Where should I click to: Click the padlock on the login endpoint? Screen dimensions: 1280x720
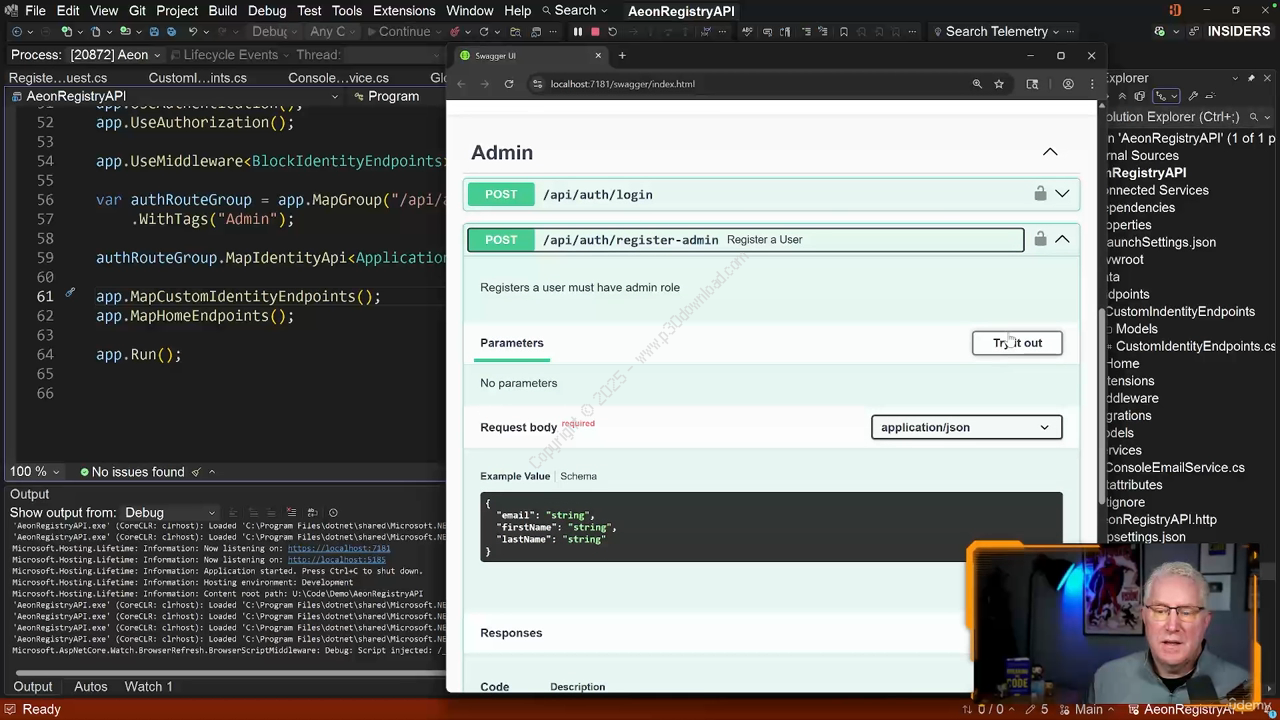click(x=1040, y=194)
